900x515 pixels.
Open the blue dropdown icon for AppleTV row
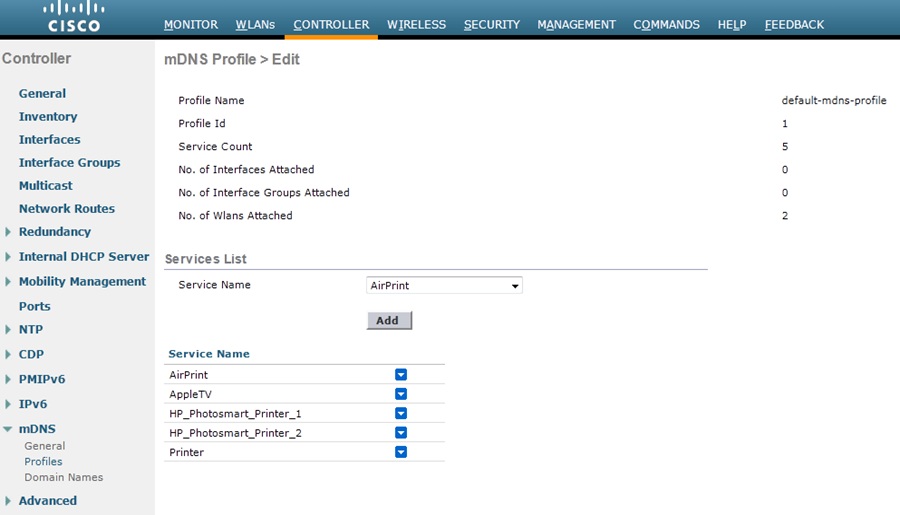click(x=401, y=394)
